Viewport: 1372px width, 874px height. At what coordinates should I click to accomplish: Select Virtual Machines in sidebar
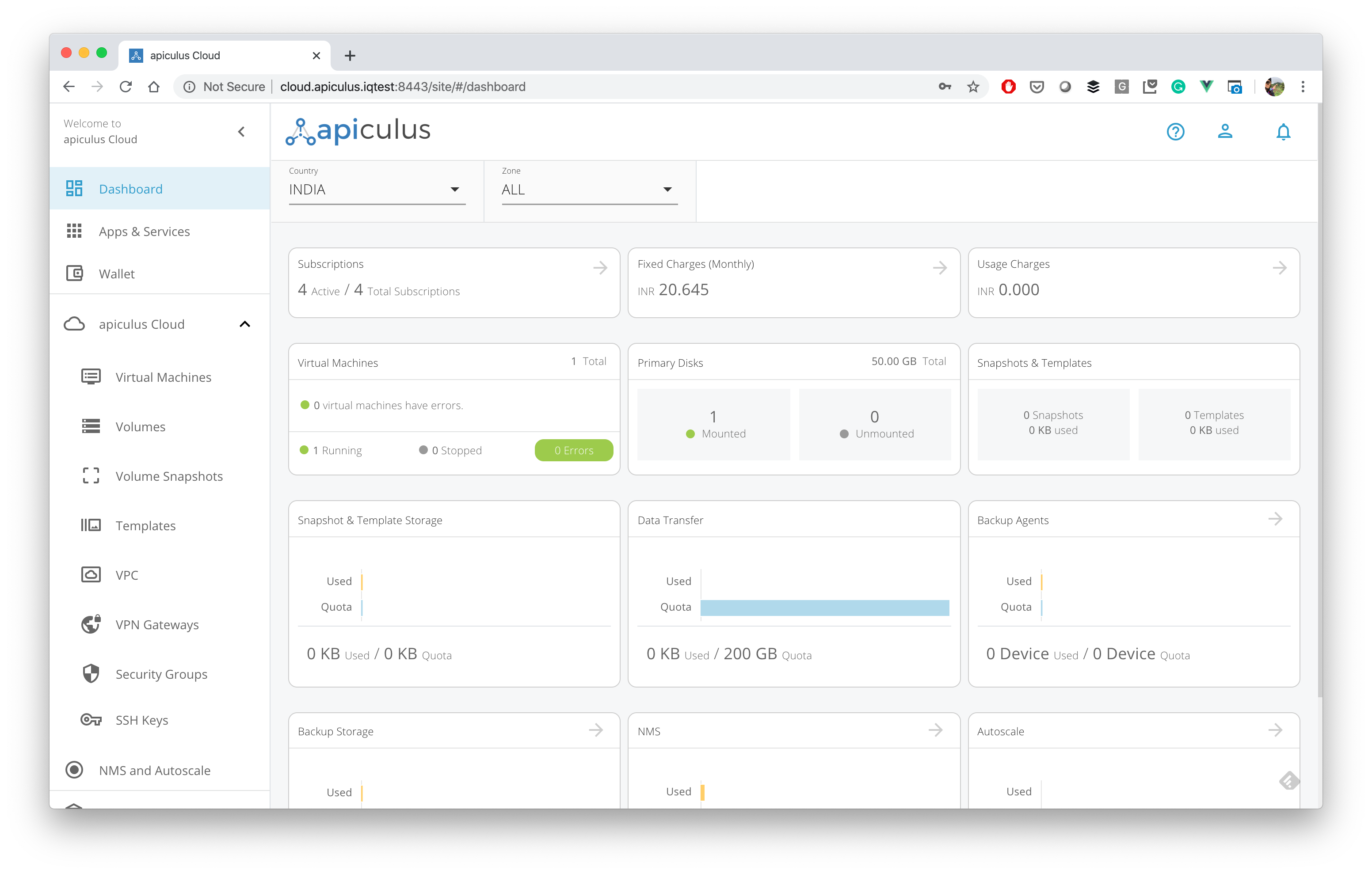click(x=163, y=377)
